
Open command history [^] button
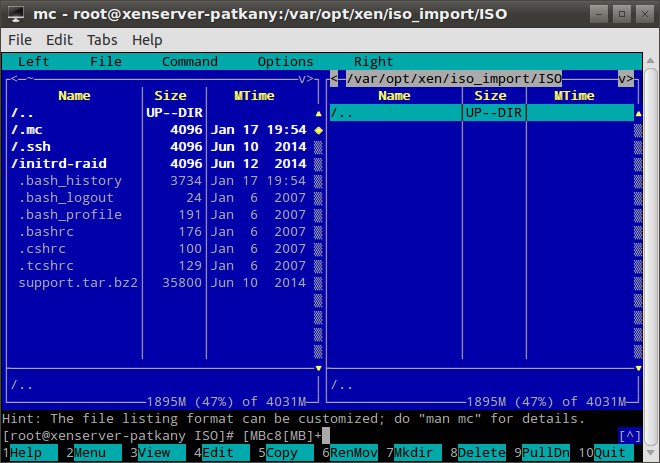(x=630, y=436)
